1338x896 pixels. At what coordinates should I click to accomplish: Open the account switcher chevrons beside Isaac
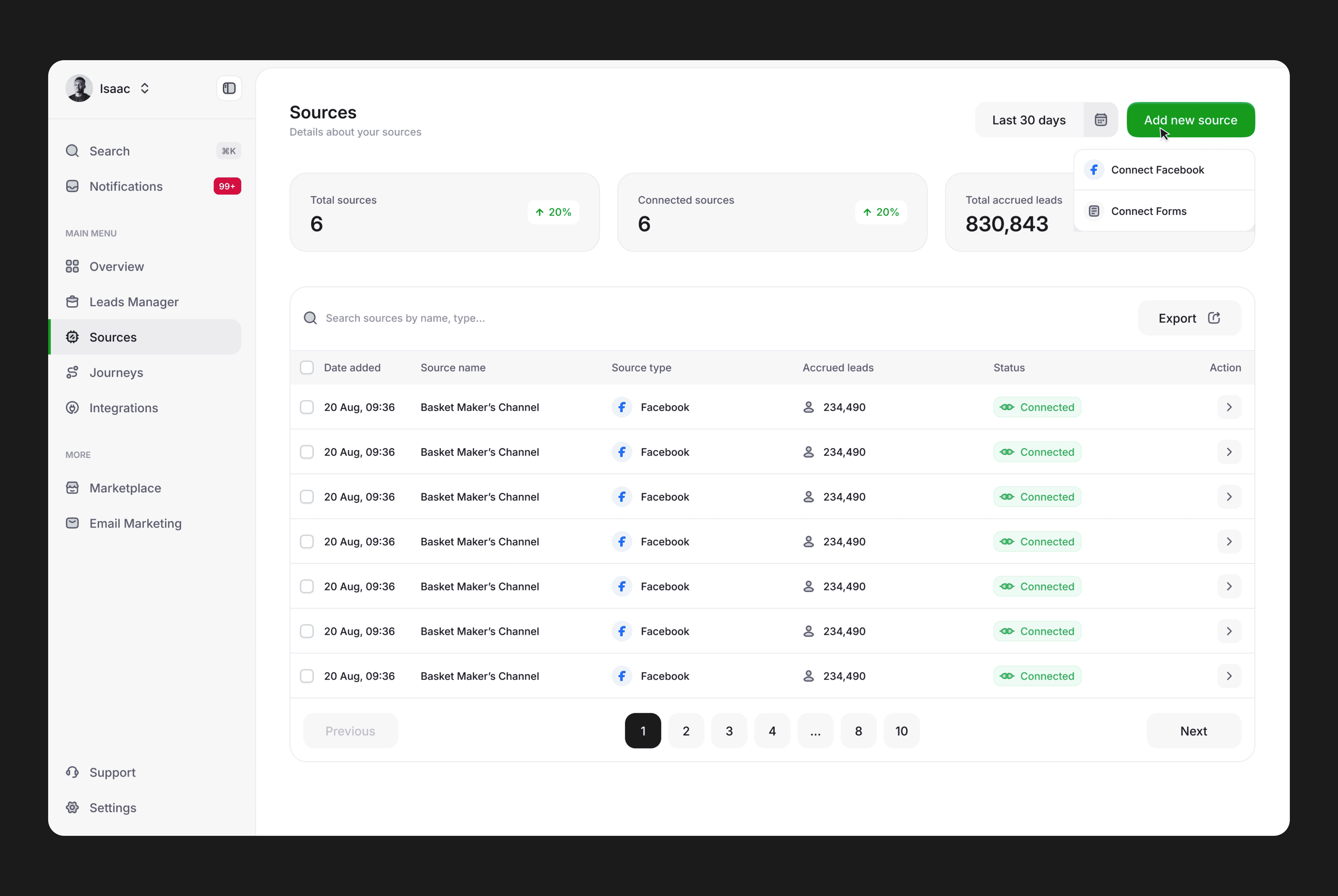[145, 89]
